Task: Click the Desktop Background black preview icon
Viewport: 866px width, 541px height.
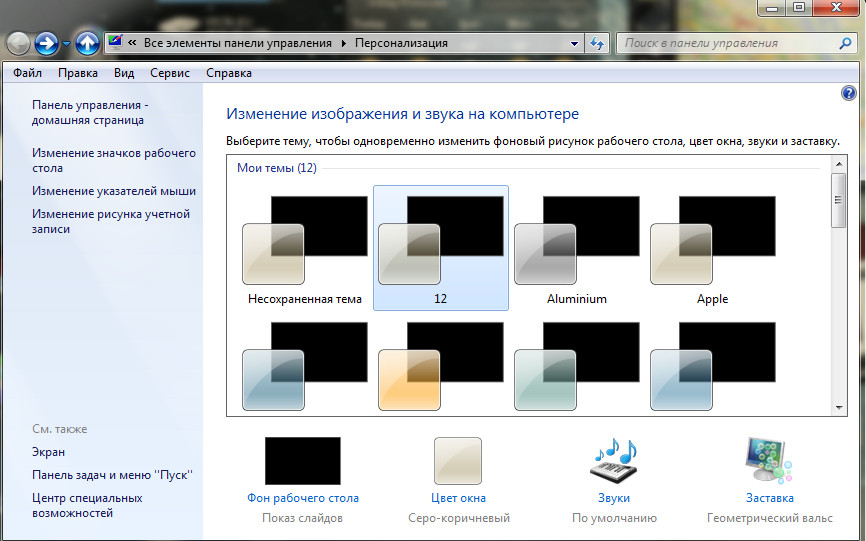Action: pyautogui.click(x=302, y=461)
